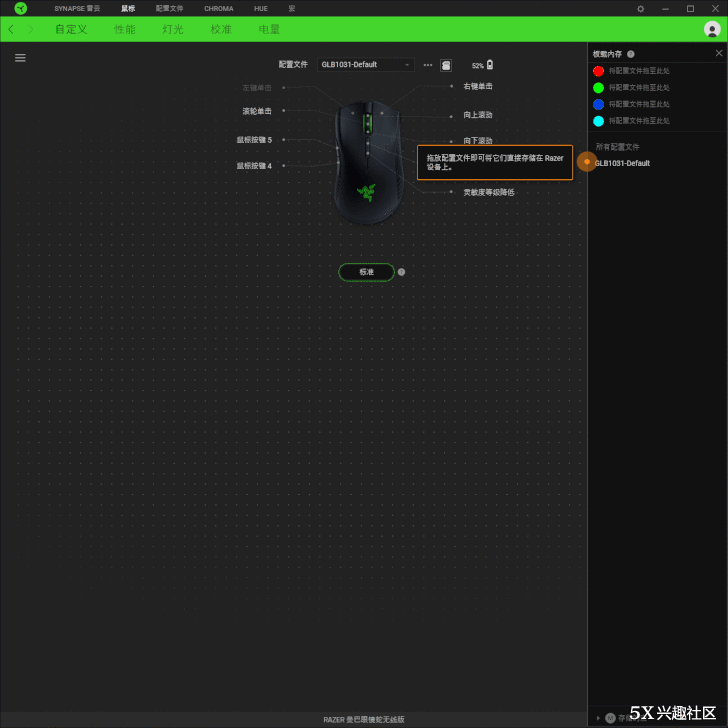This screenshot has width=728, height=728.
Task: Select the 向上滚动 scroll mapping
Action: [478, 115]
